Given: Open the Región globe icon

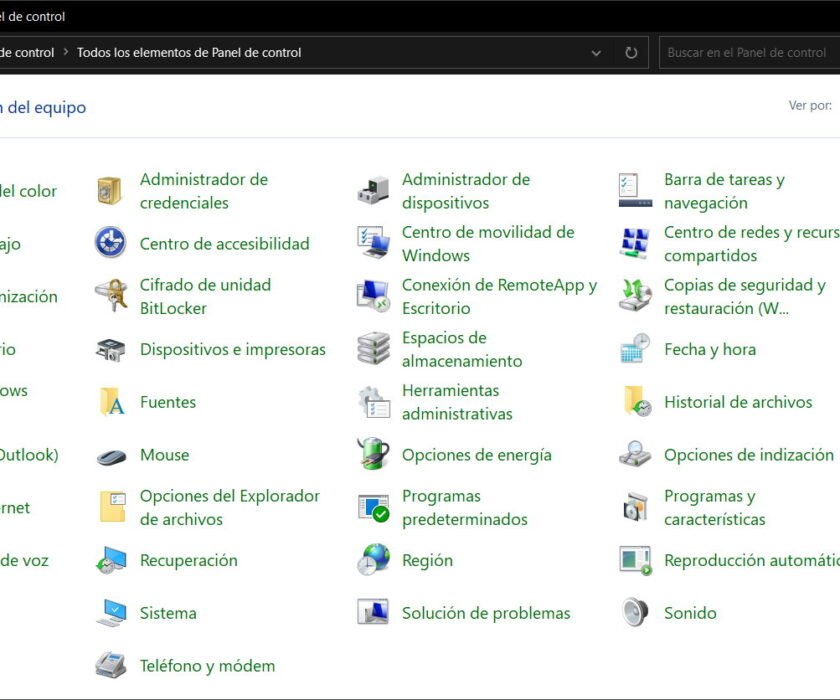Looking at the screenshot, I should 373,560.
